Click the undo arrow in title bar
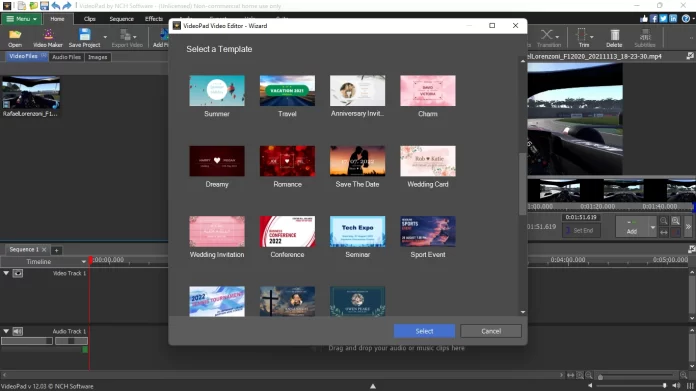 coord(55,6)
